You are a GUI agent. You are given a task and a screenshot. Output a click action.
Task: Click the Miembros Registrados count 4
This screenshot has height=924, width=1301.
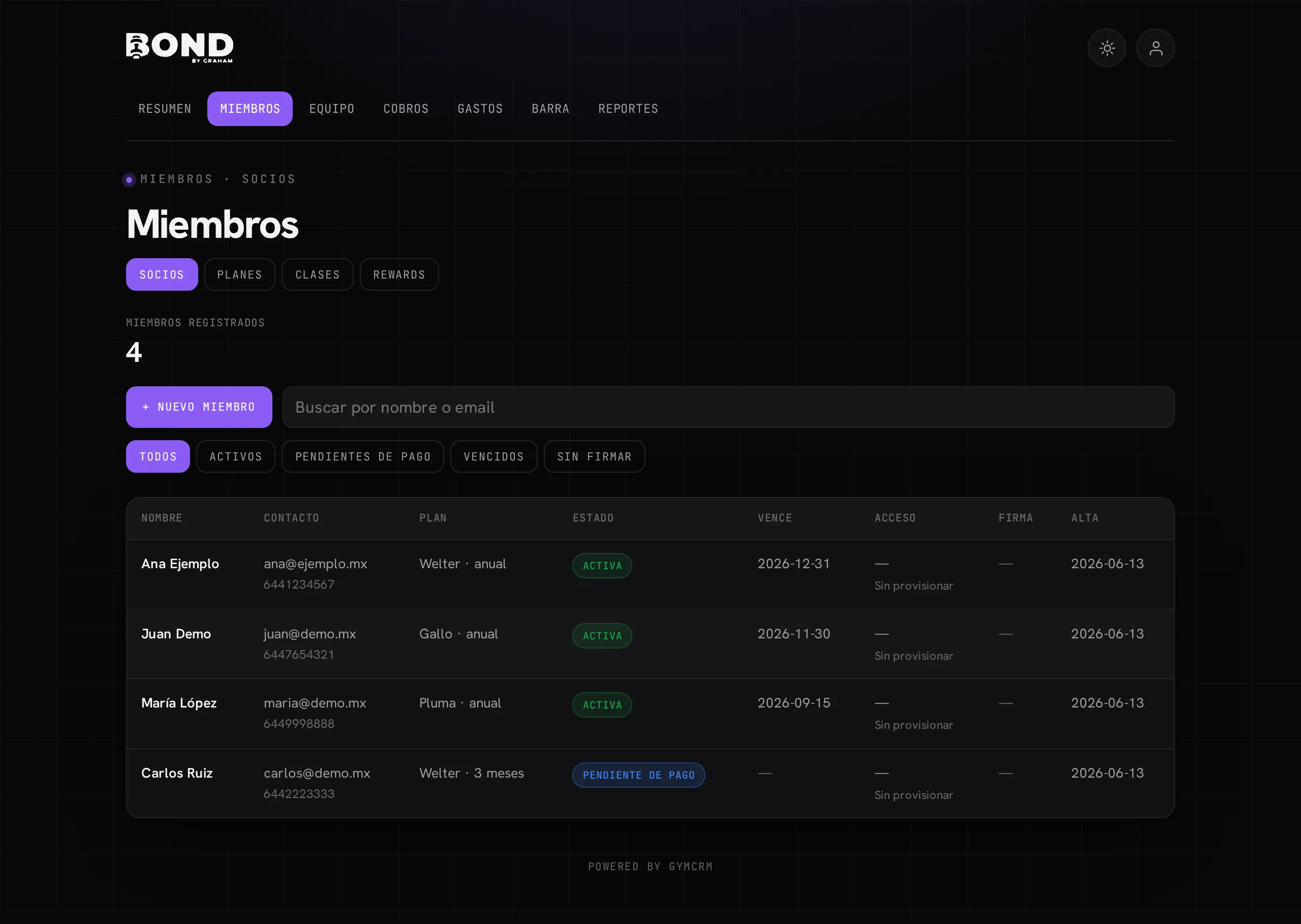pyautogui.click(x=134, y=352)
